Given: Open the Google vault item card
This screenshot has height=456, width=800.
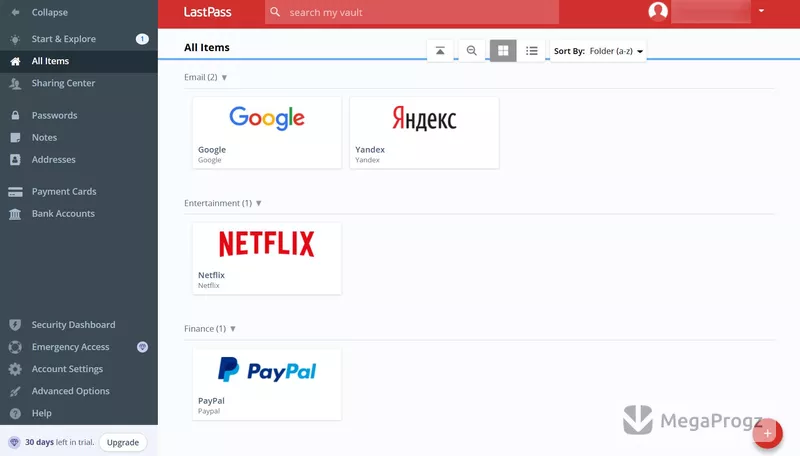Looking at the screenshot, I should click(267, 133).
